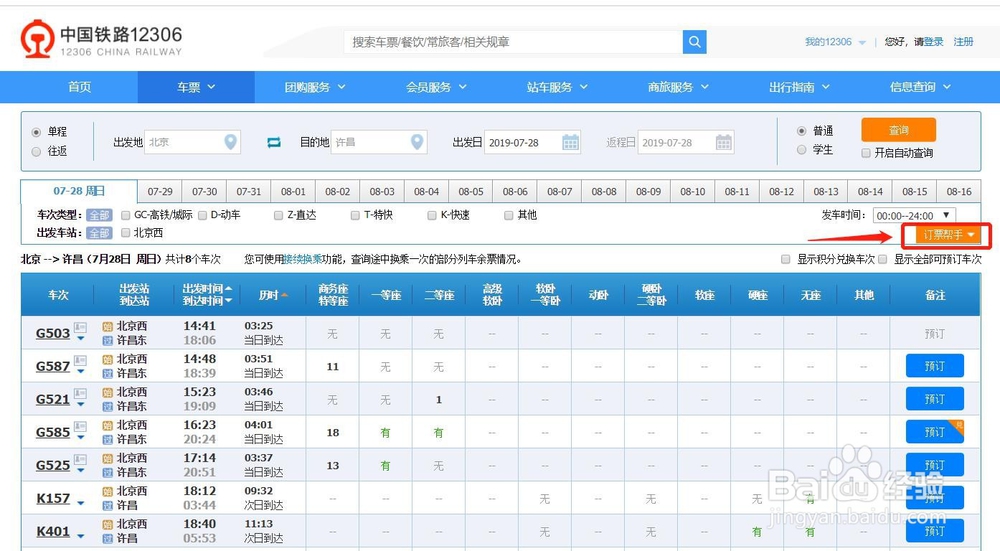Click the terminal station icon for G587 许昌东

click(x=107, y=374)
